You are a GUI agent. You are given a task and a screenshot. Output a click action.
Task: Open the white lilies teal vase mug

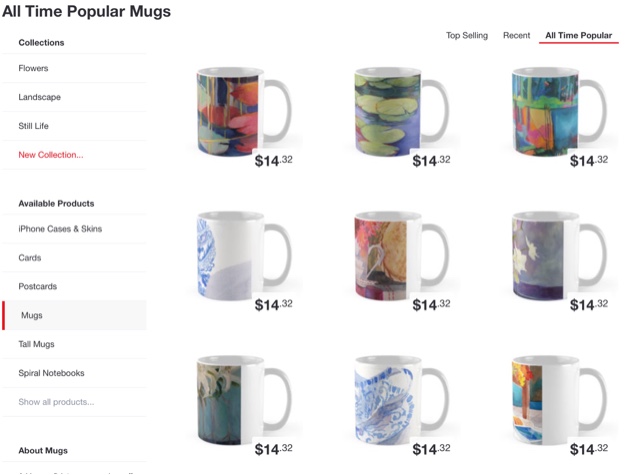coord(244,400)
